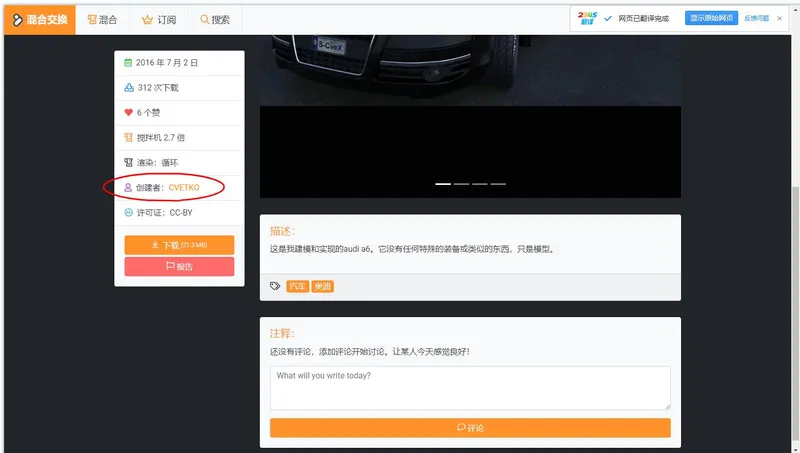
Task: Select the 奥迪 tag
Action: pos(322,286)
